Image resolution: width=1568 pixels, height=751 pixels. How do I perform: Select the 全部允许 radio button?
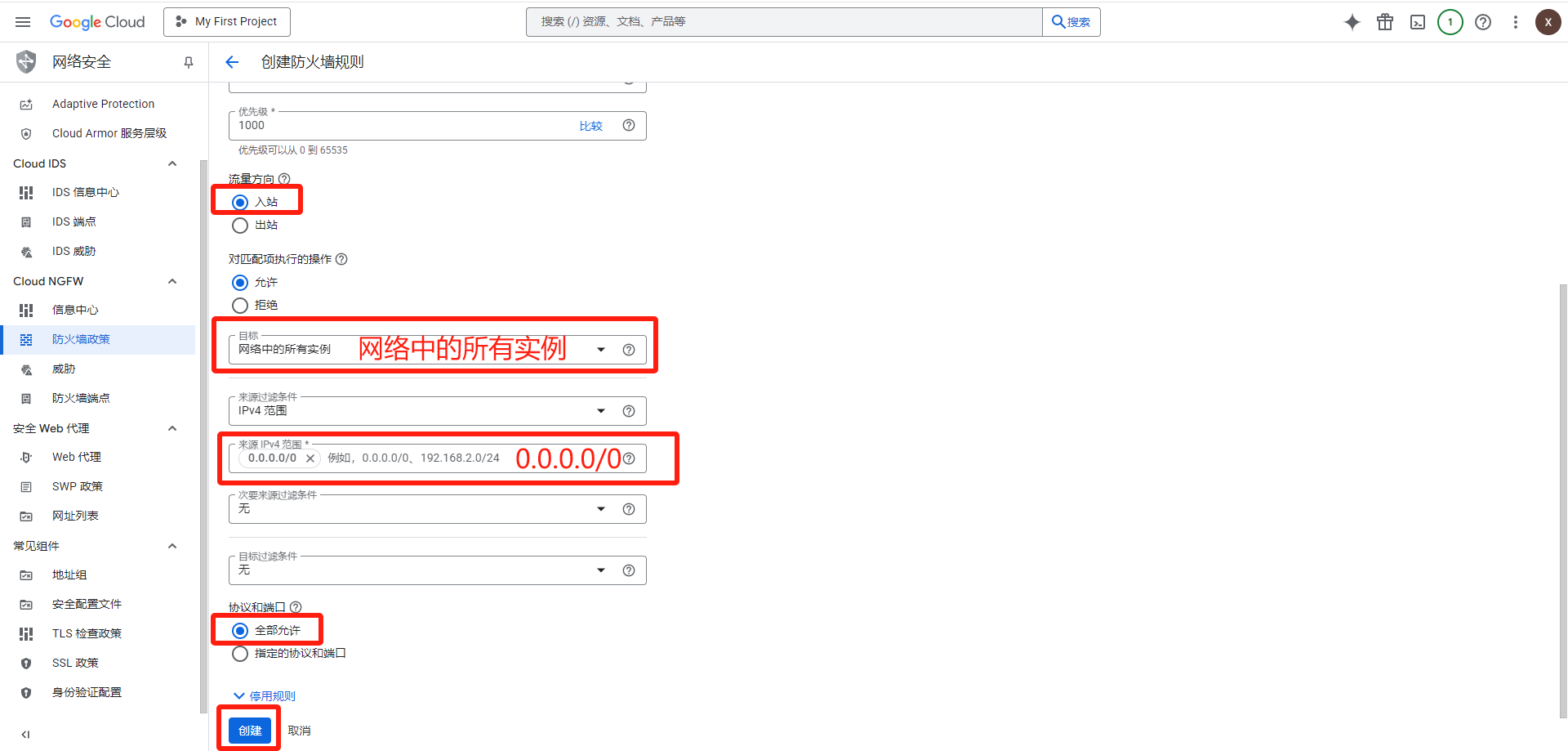point(240,630)
